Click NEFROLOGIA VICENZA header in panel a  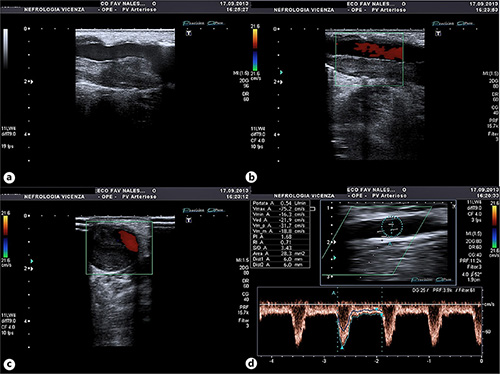click(54, 10)
